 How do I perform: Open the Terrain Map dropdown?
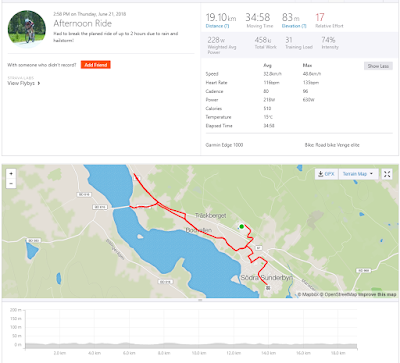(358, 174)
